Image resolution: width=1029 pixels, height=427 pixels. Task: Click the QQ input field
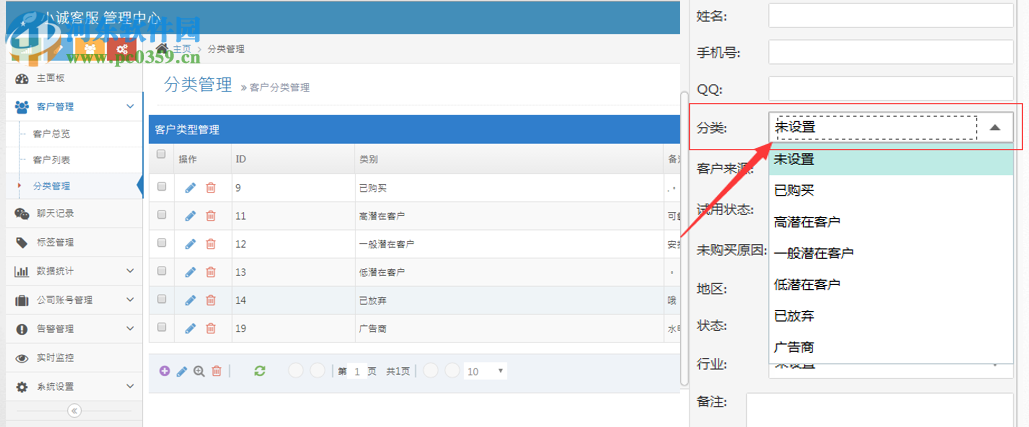point(891,89)
